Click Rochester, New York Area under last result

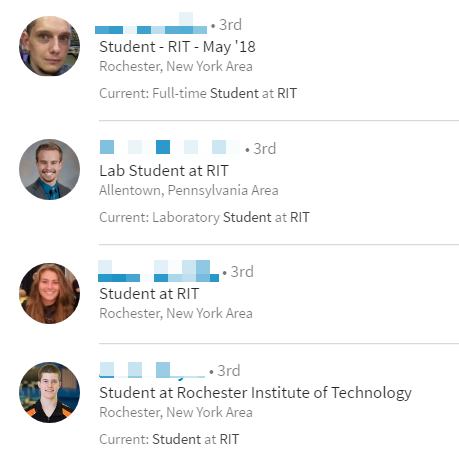coord(176,412)
